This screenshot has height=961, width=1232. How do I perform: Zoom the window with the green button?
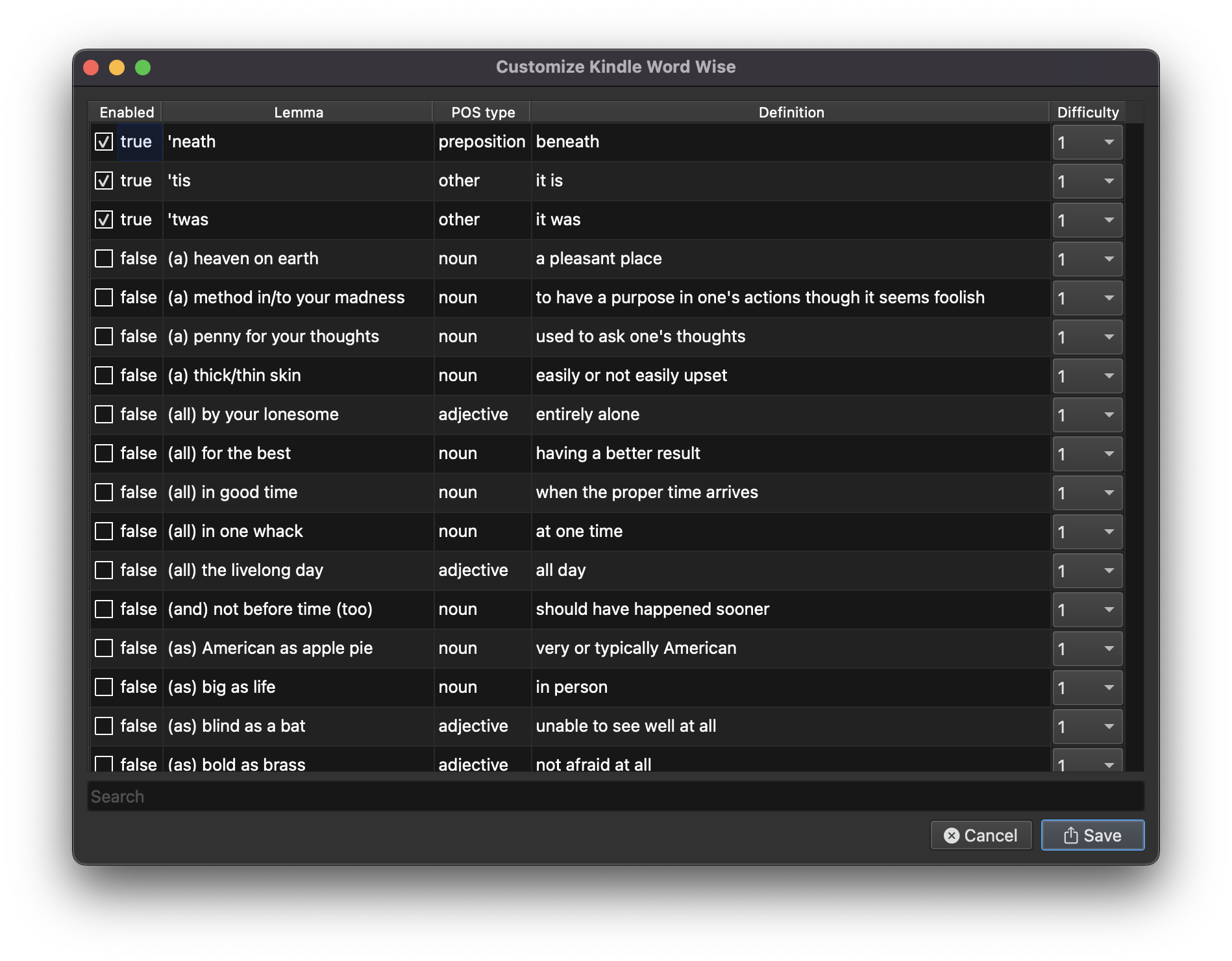pos(143,68)
